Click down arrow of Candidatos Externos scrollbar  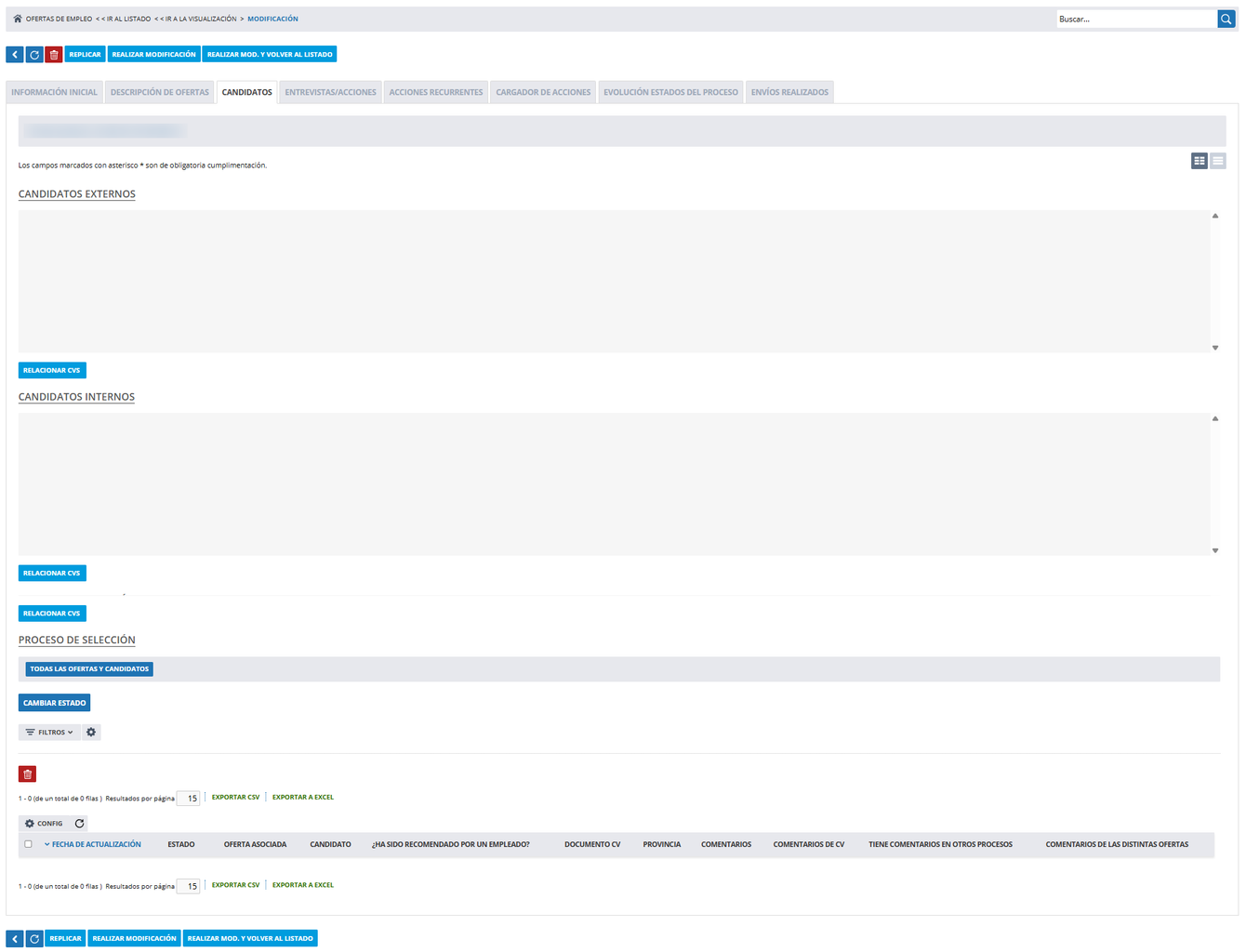click(1215, 348)
